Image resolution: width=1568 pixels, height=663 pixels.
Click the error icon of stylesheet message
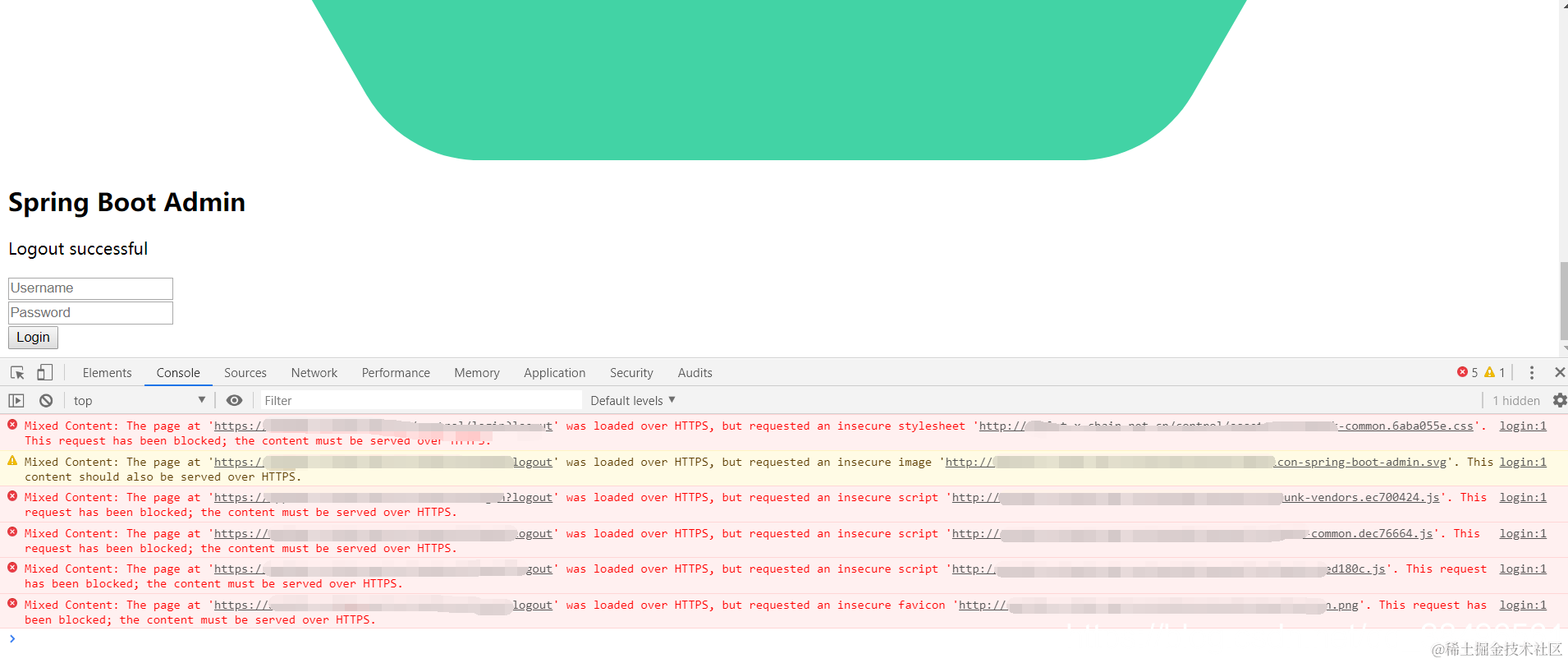pyautogui.click(x=12, y=425)
